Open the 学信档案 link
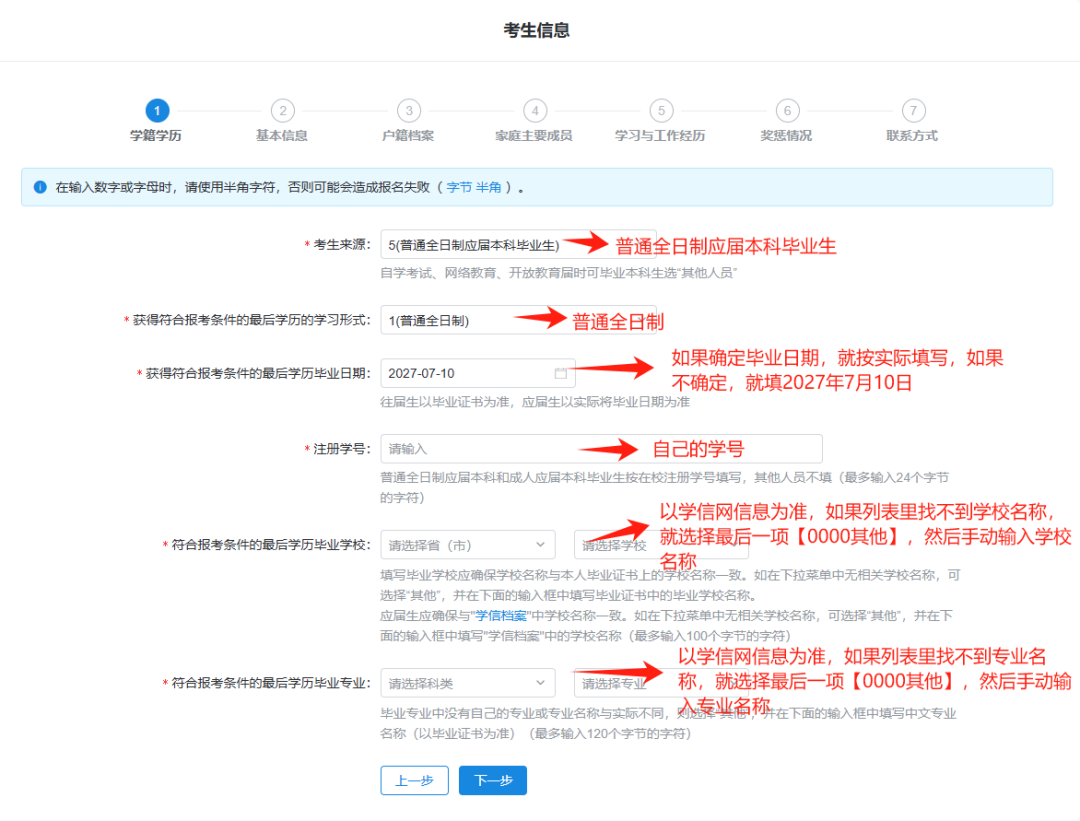 click(x=501, y=616)
